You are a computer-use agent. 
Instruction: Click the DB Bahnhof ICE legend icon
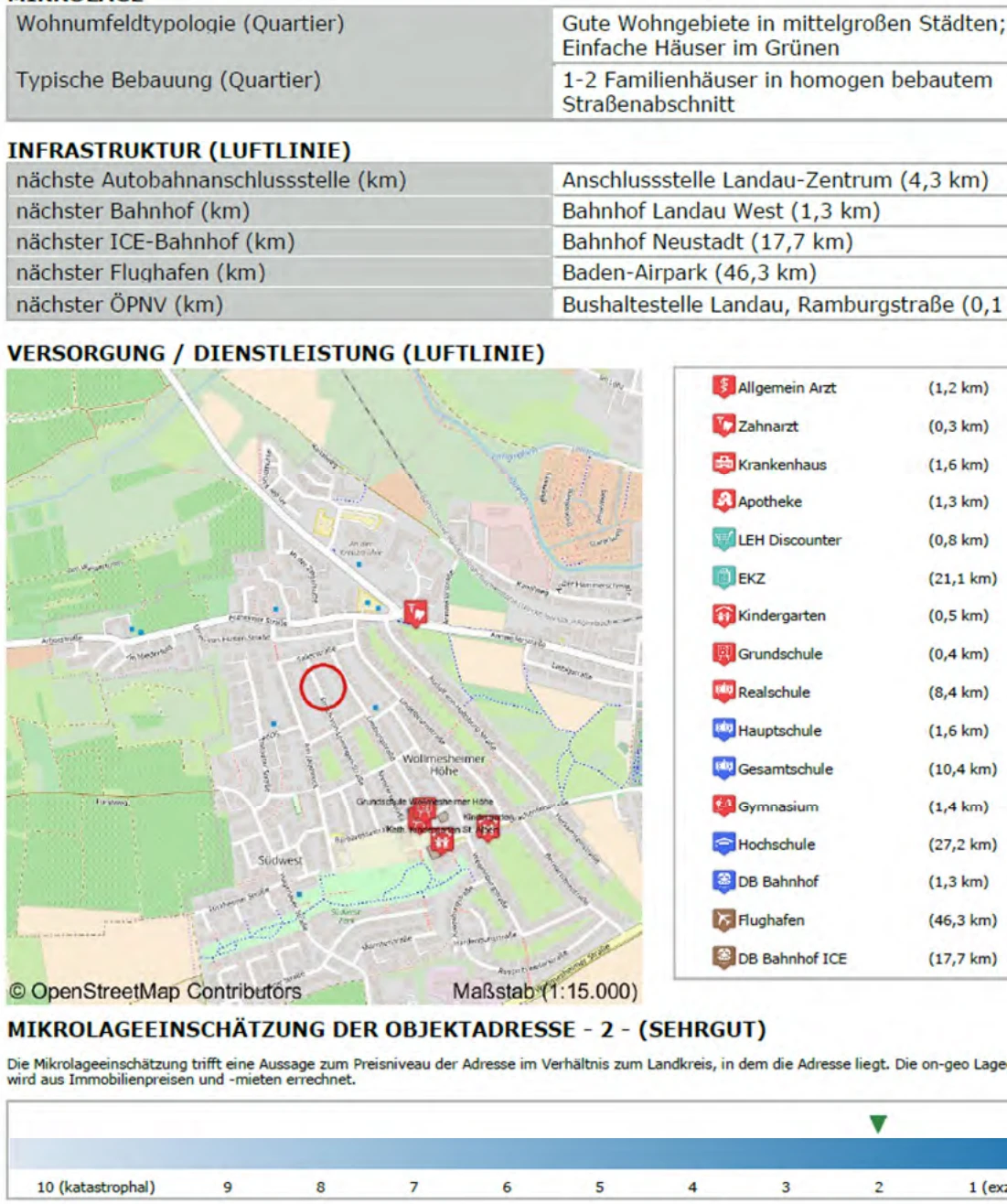coord(723,958)
